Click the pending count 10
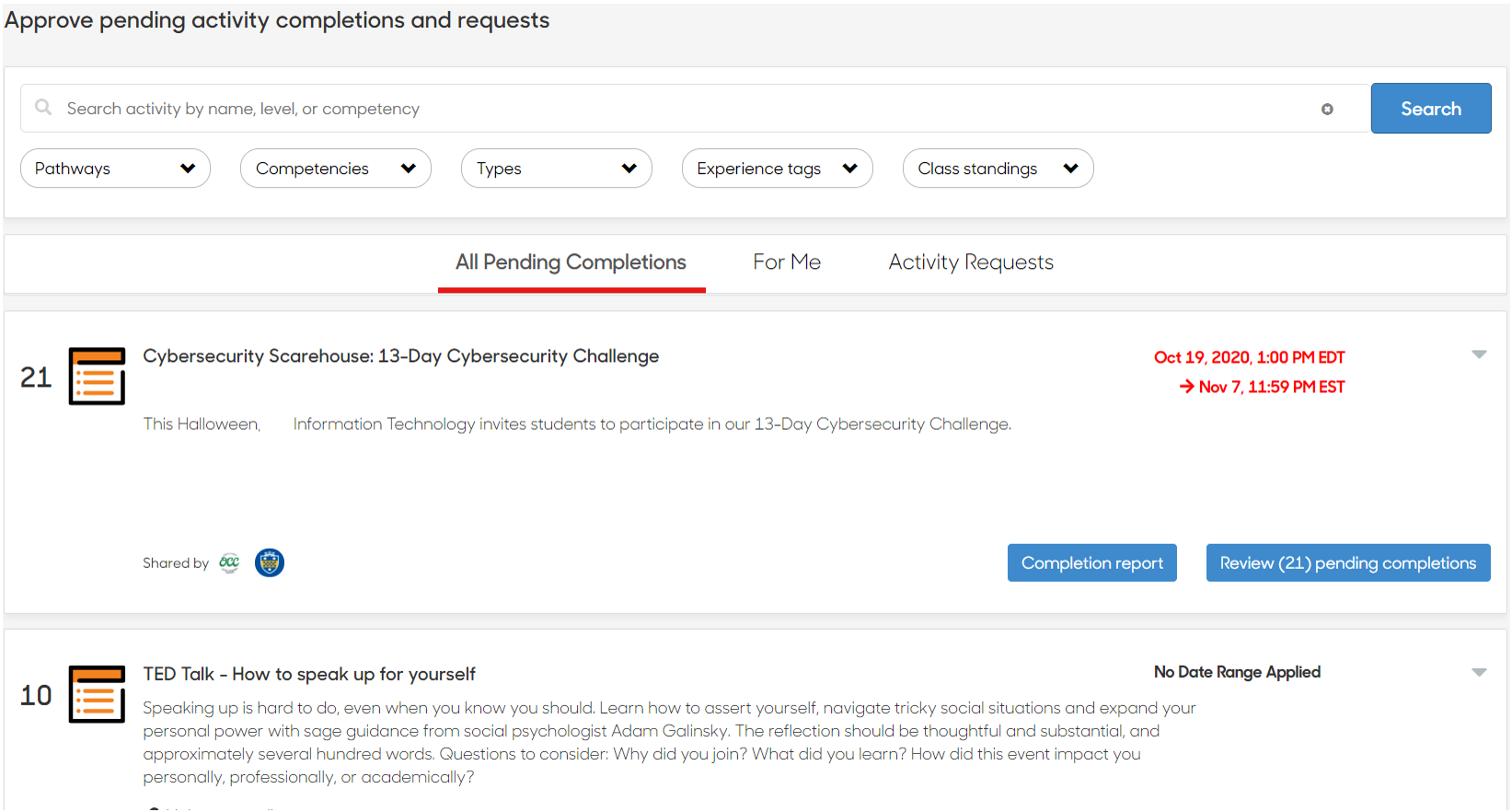This screenshot has width=1512, height=812. point(36,695)
